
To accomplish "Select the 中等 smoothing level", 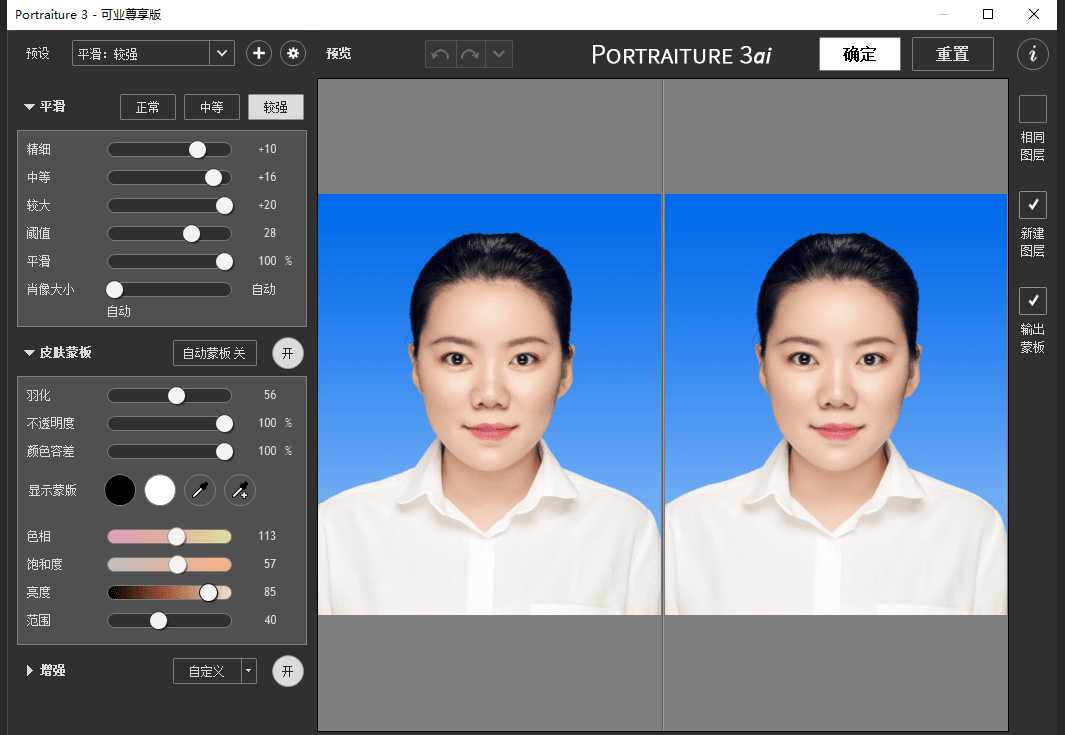I will tap(211, 107).
